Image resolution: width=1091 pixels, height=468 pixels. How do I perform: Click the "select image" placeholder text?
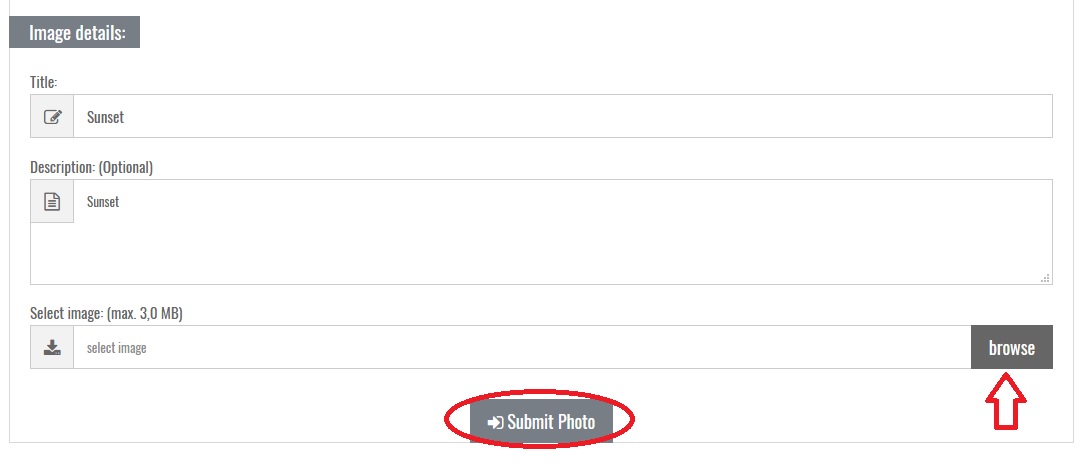coord(116,348)
